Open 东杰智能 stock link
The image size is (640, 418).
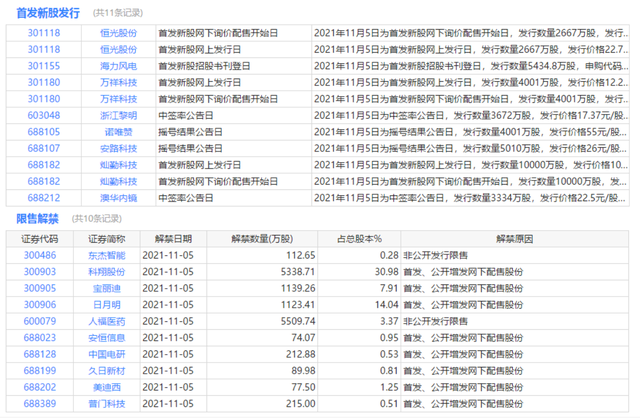pos(107,256)
